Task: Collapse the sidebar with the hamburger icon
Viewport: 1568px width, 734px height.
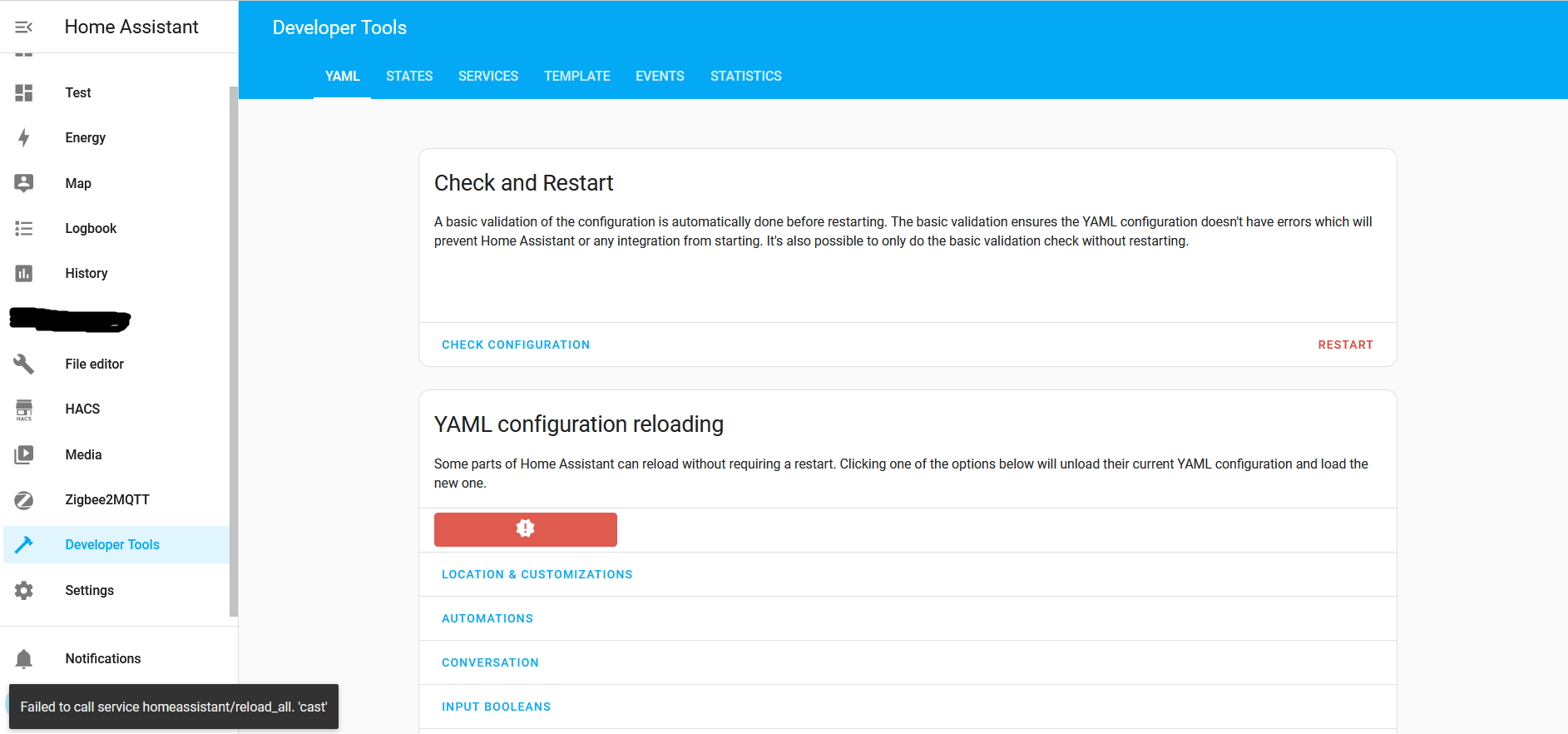Action: click(24, 27)
